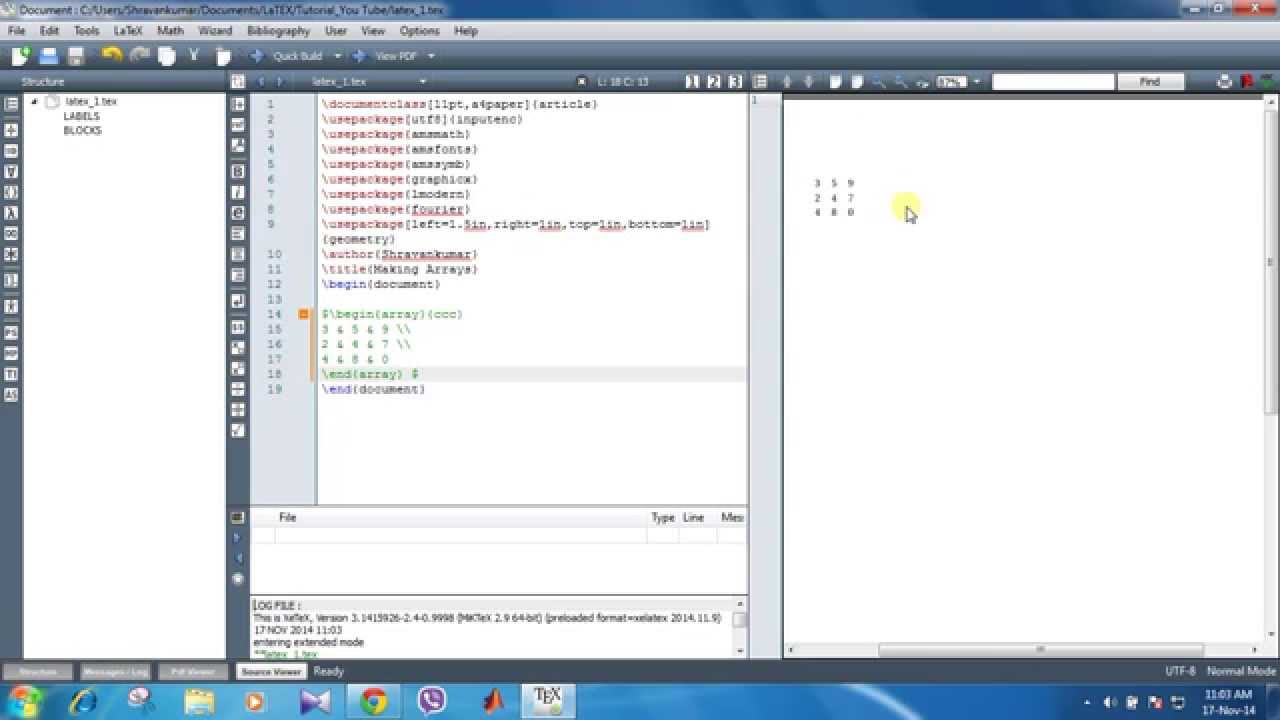Click the PDF viewer horizontal scrollbar

tap(1040, 650)
